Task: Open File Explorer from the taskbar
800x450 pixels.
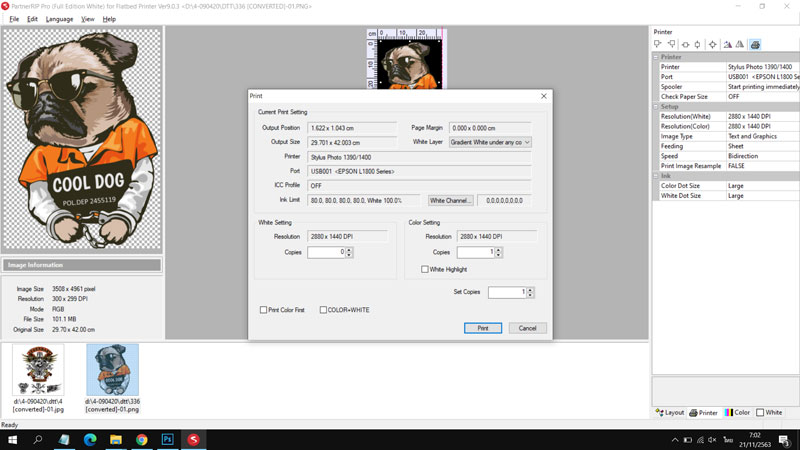Action: click(116, 439)
